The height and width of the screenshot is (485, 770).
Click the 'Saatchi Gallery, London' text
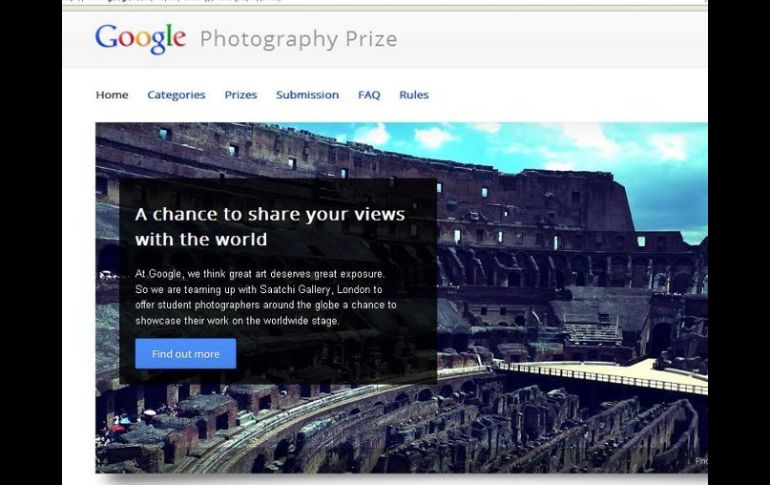point(312,289)
